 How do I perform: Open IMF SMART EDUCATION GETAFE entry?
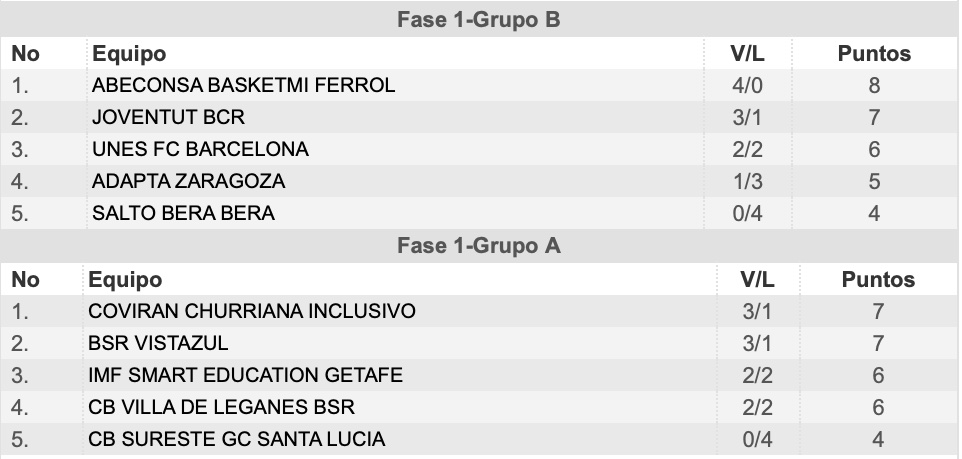point(245,375)
